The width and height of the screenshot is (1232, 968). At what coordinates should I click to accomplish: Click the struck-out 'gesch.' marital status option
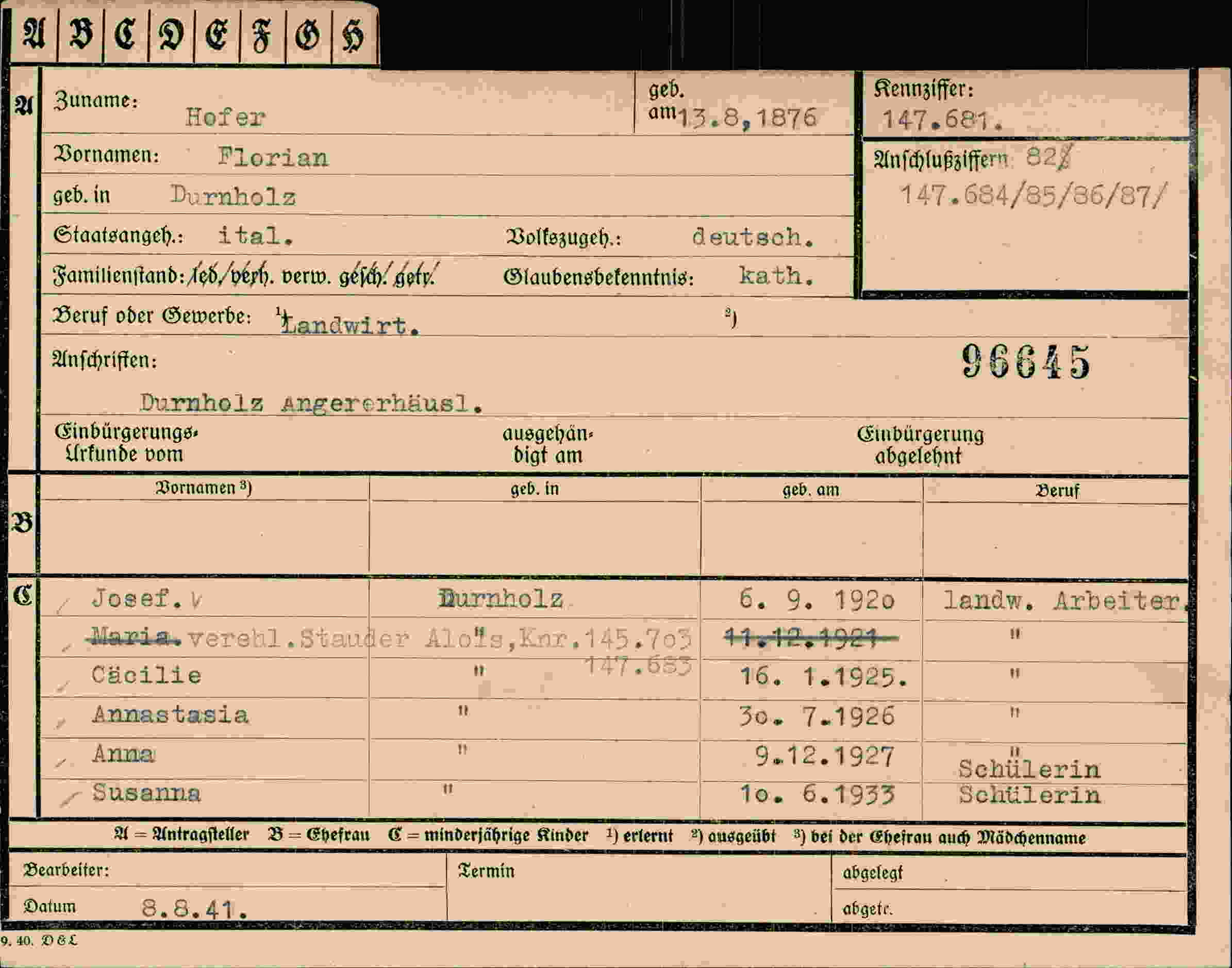363,277
